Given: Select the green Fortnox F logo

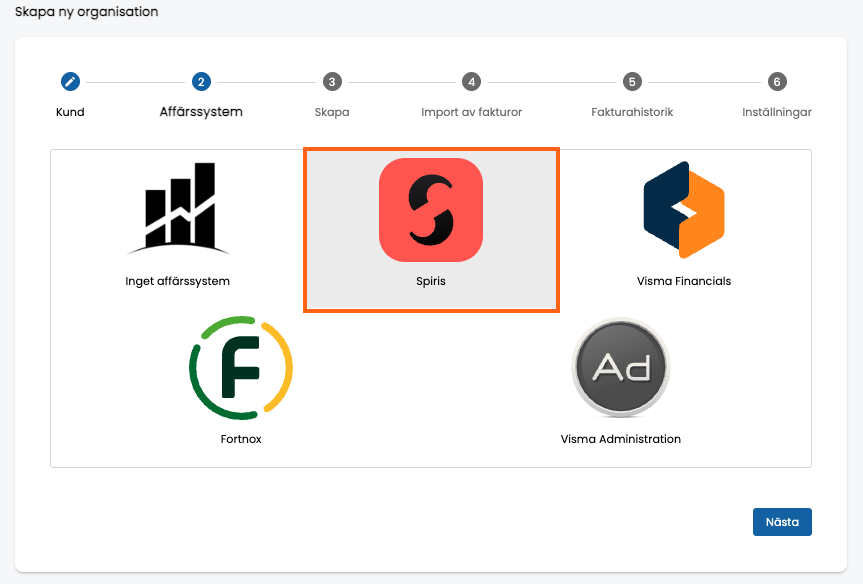Looking at the screenshot, I should pyautogui.click(x=241, y=368).
